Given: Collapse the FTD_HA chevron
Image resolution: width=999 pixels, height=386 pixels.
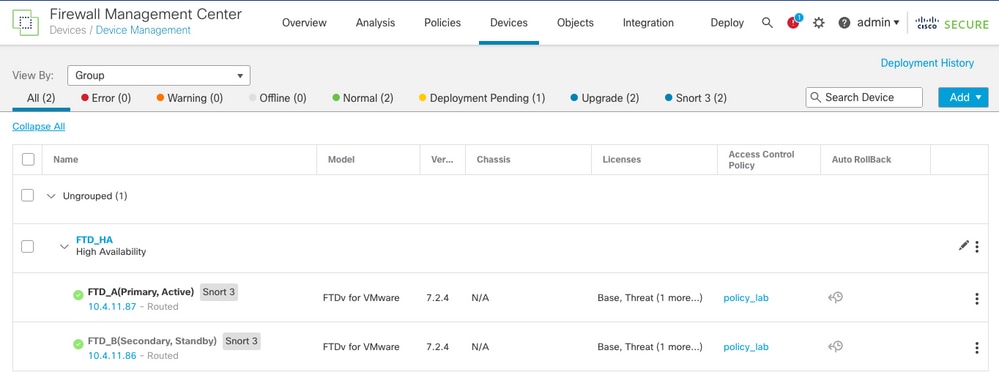Looking at the screenshot, I should pyautogui.click(x=64, y=247).
